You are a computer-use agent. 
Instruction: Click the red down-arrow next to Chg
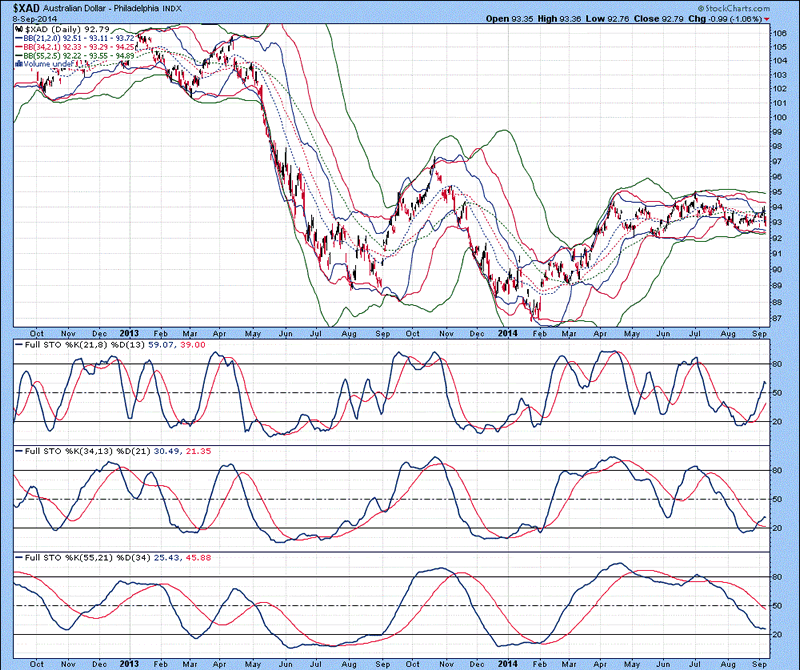click(767, 19)
